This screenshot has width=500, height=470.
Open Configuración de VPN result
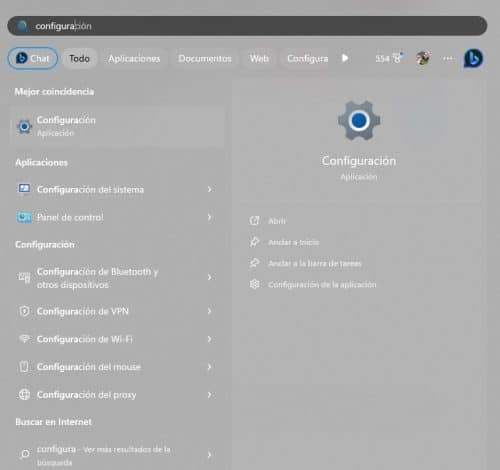click(118, 311)
